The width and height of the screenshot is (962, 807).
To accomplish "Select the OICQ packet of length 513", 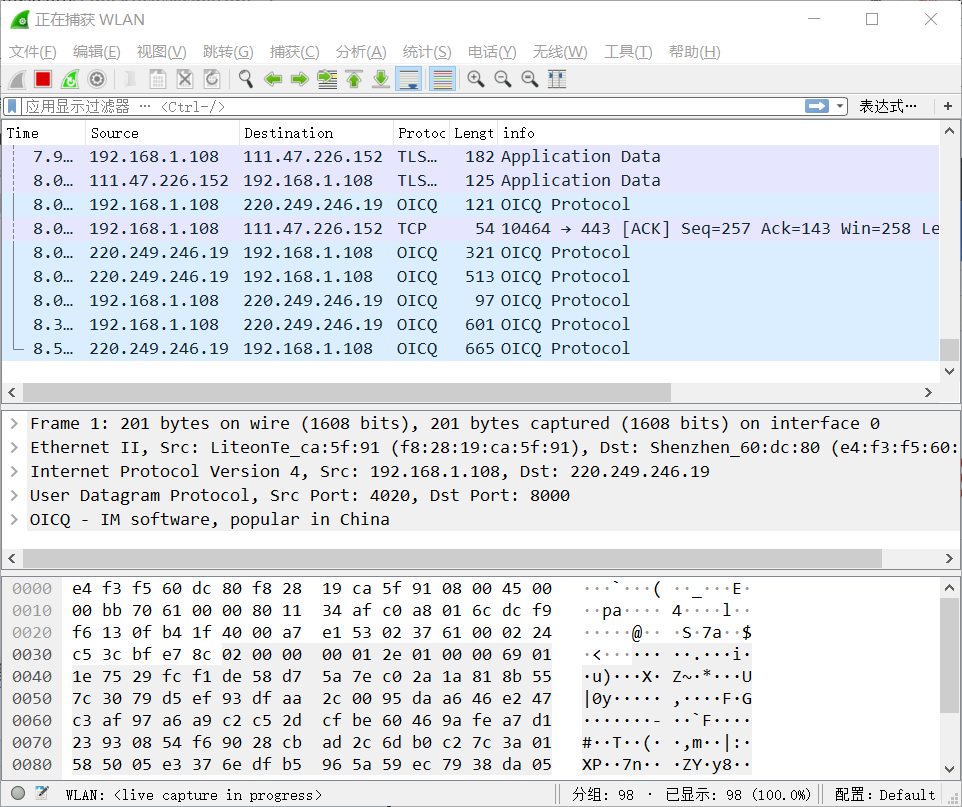I will [471, 277].
